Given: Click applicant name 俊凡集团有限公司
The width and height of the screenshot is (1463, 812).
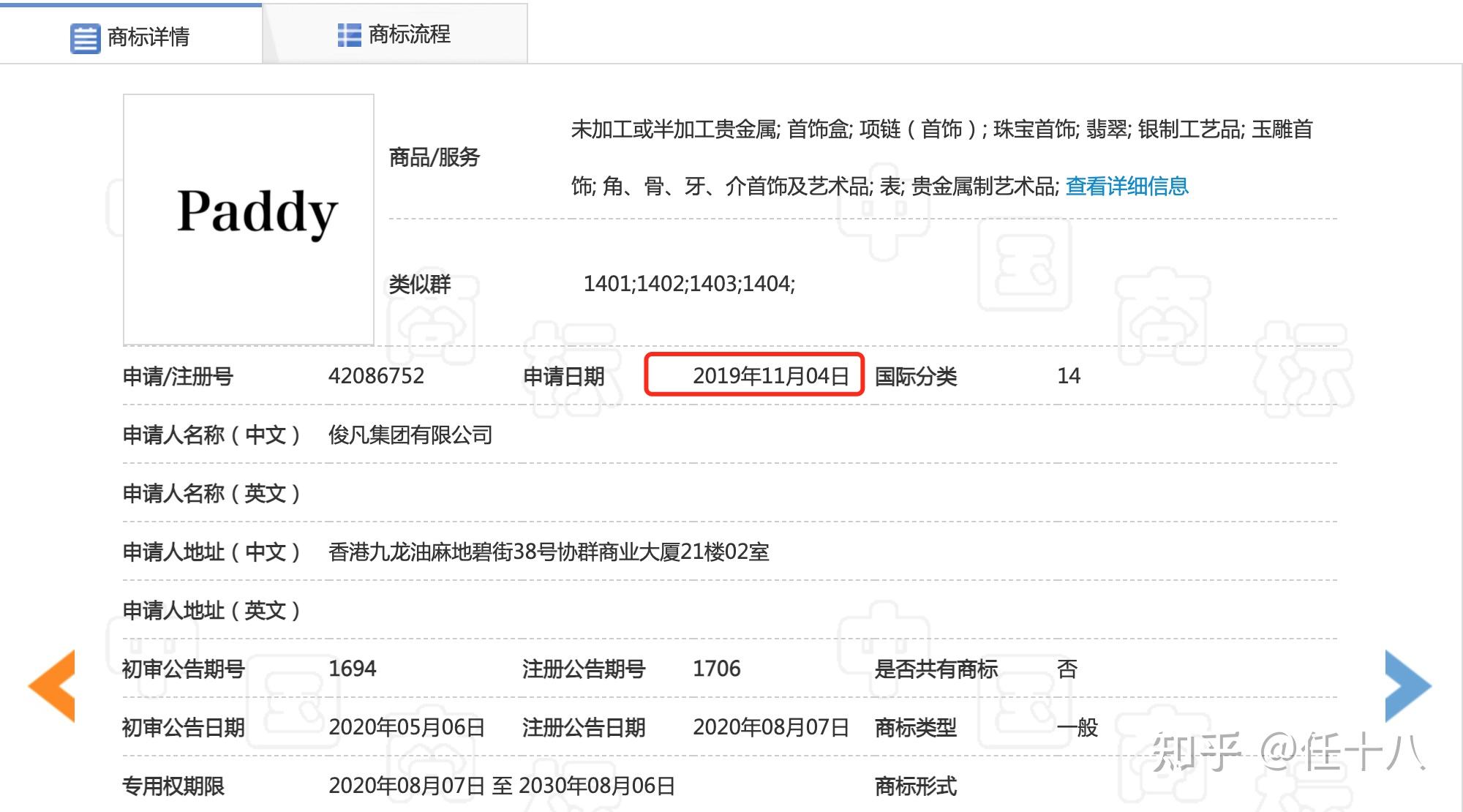Looking at the screenshot, I should (x=410, y=435).
